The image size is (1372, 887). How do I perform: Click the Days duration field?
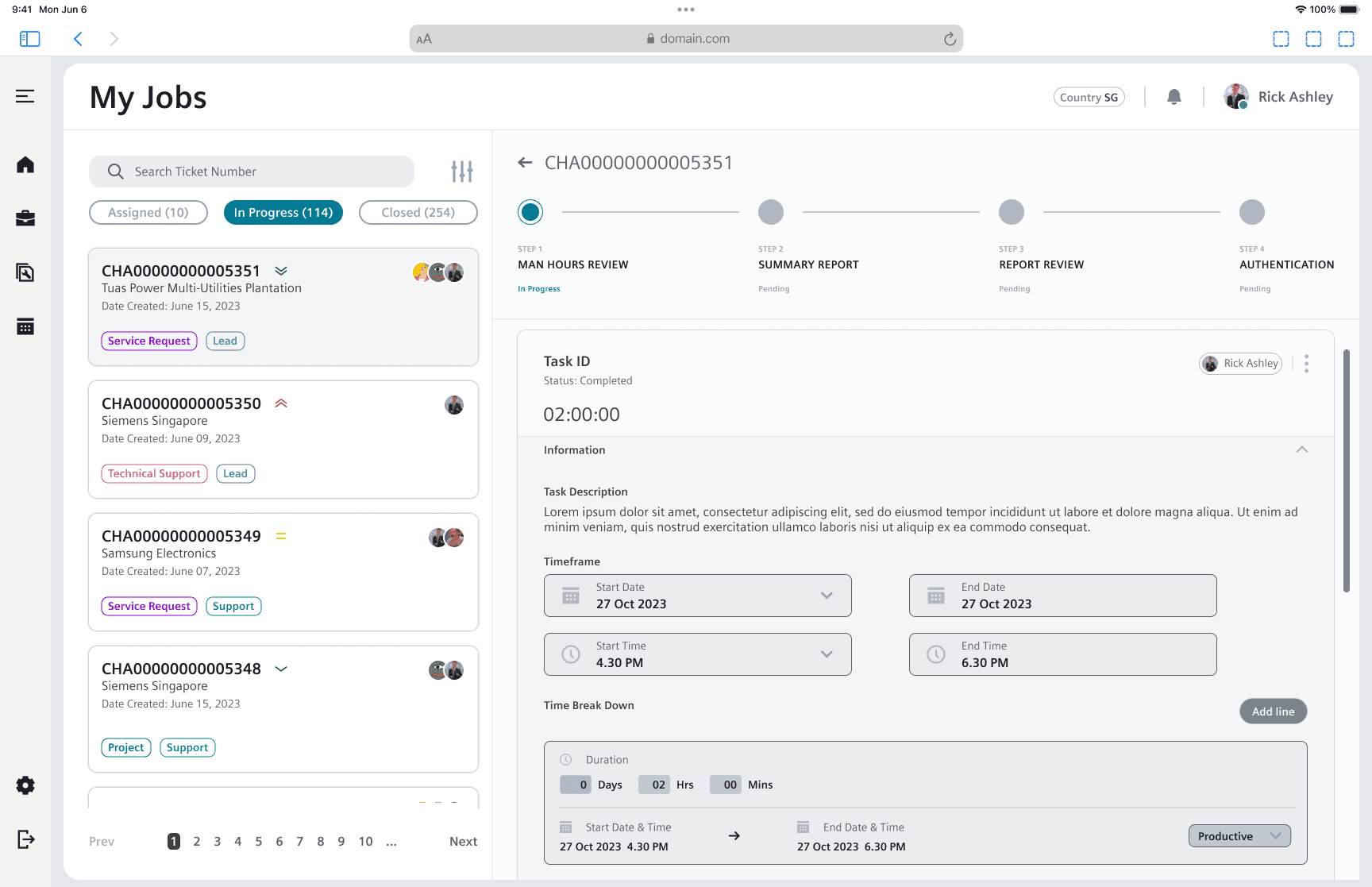[x=576, y=785]
